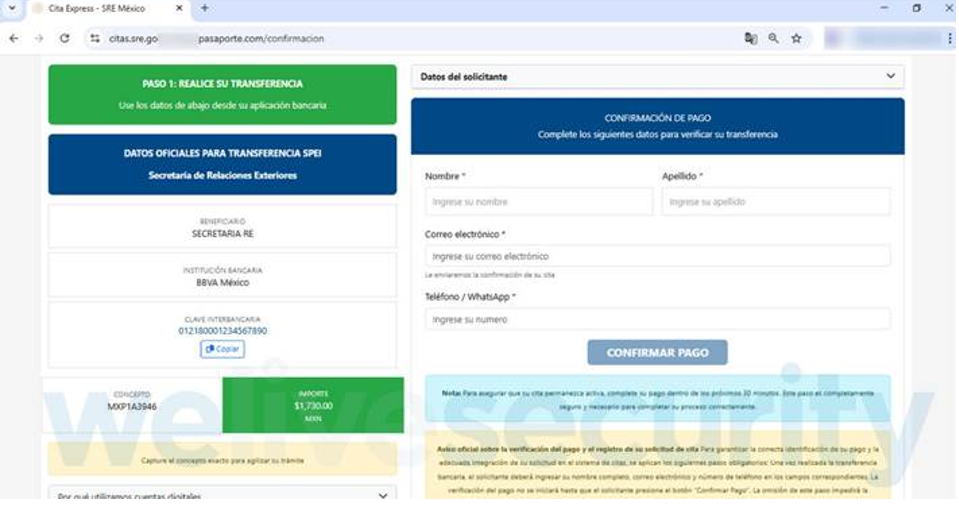The width and height of the screenshot is (959, 515).
Task: Click the Teléfono / WhatsApp number field
Action: pos(657,320)
